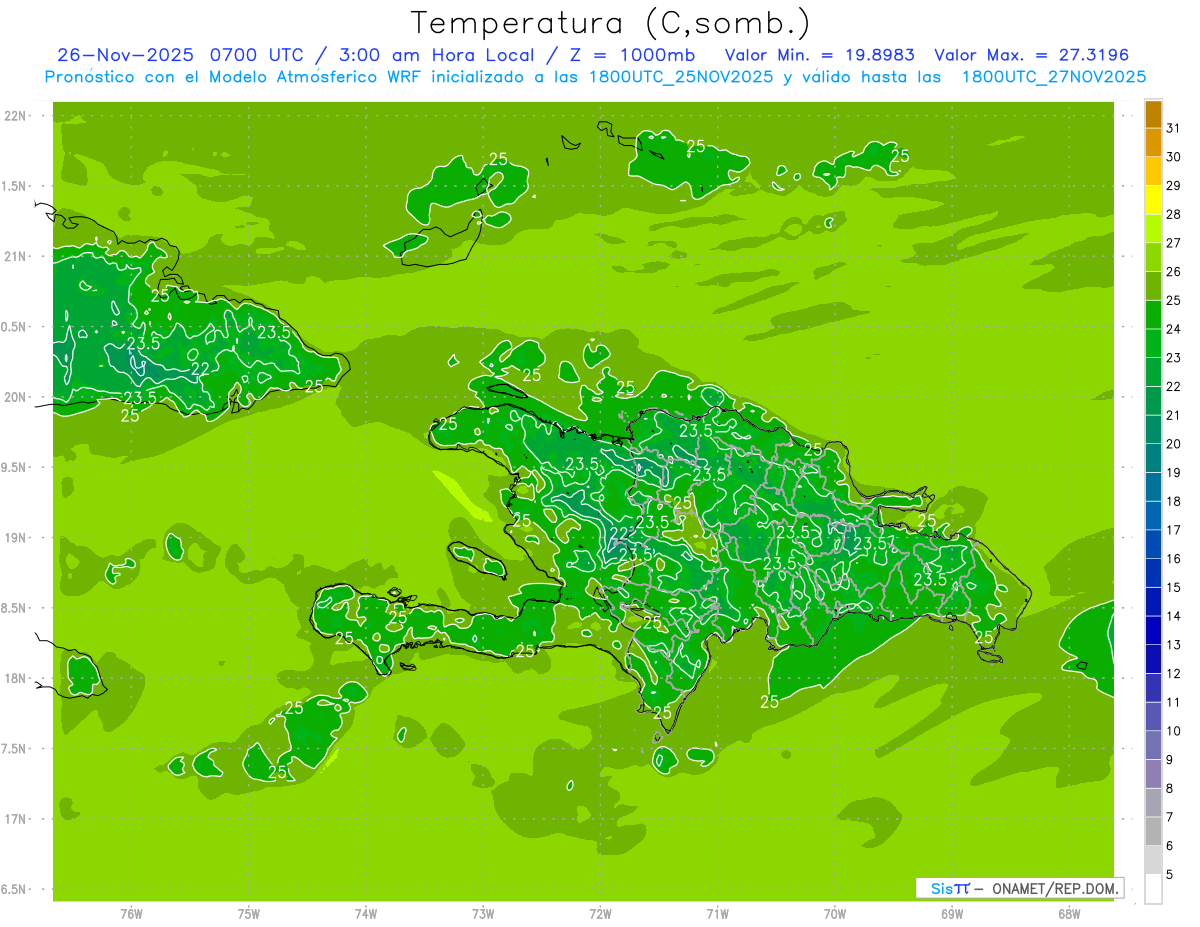Click the "8.5N" latitude axis label
Viewport: 1200px width, 927px height.
14,608
